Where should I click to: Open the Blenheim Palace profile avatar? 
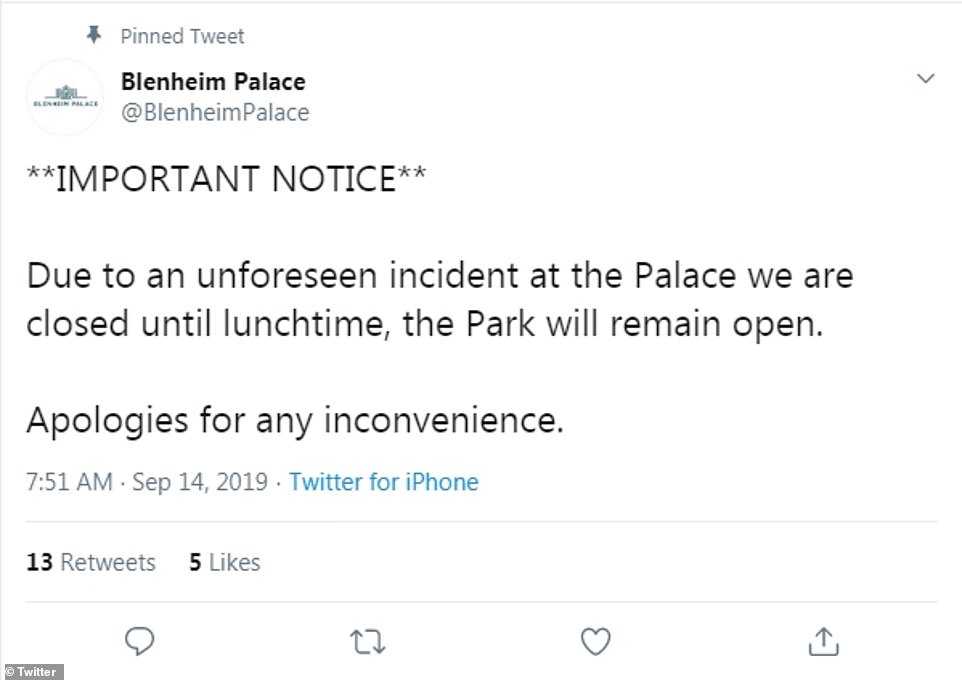tap(64, 97)
